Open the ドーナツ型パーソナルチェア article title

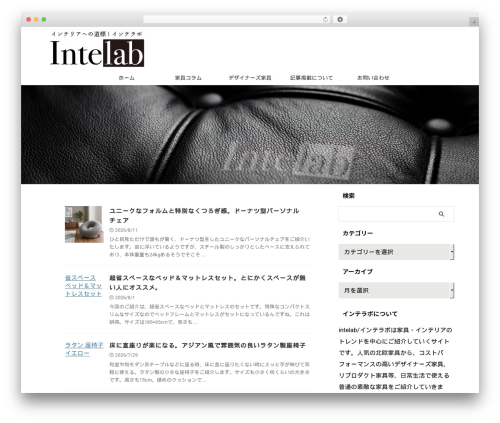[204, 216]
